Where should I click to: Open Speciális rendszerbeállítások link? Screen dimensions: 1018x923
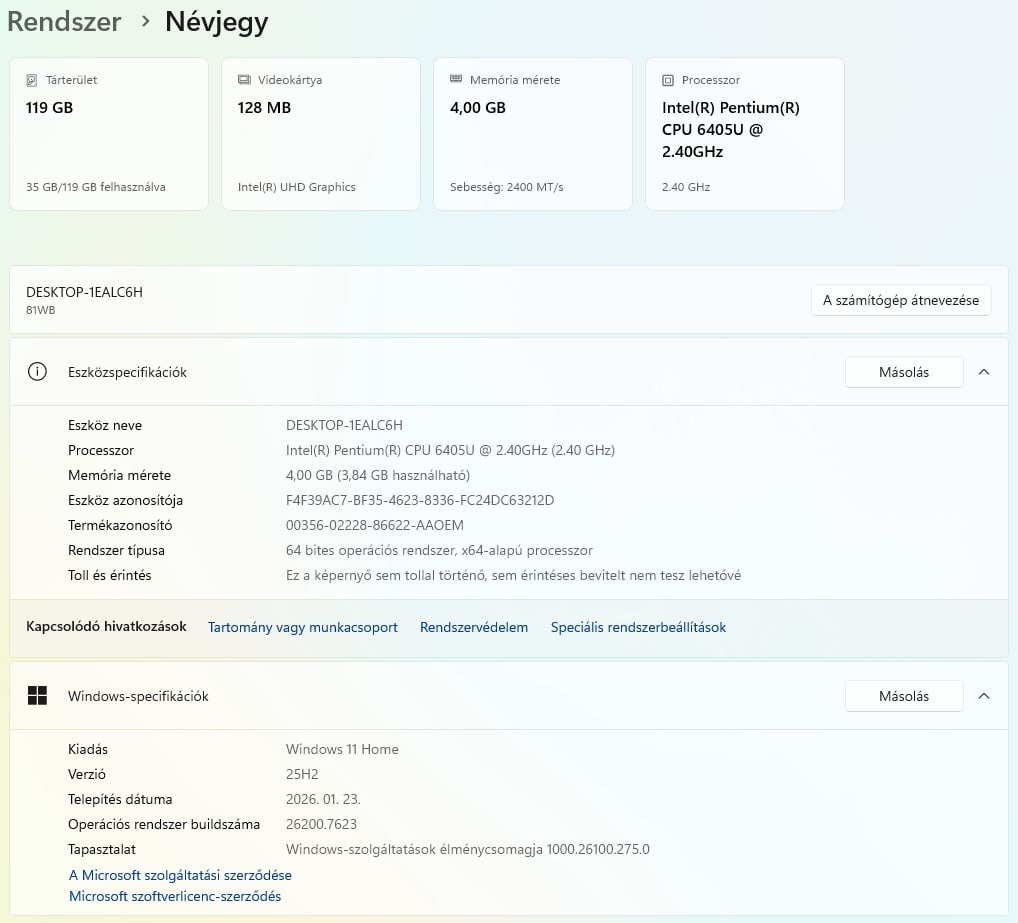click(638, 627)
